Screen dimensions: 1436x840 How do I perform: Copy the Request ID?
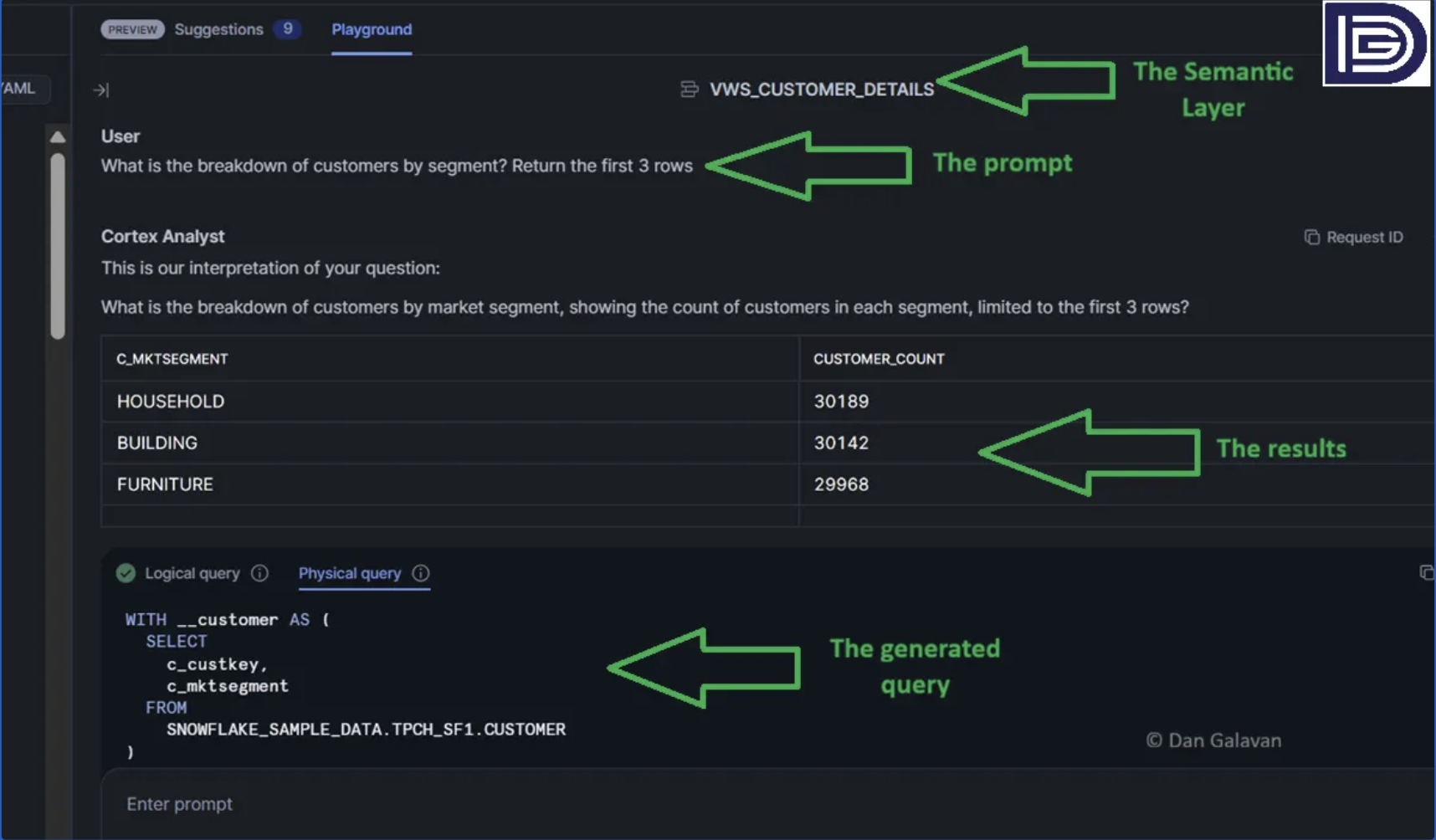tap(1353, 238)
